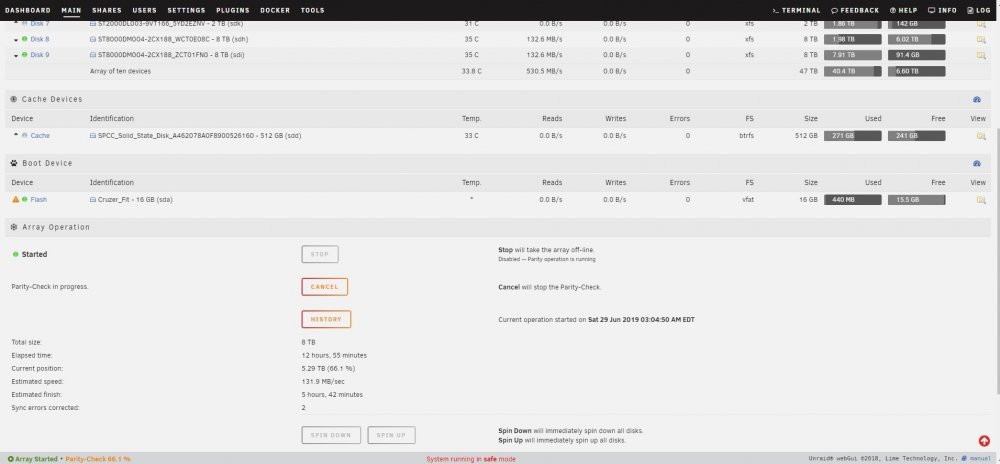Launch the Terminal from top bar
1000x464 pixels.
click(x=797, y=10)
